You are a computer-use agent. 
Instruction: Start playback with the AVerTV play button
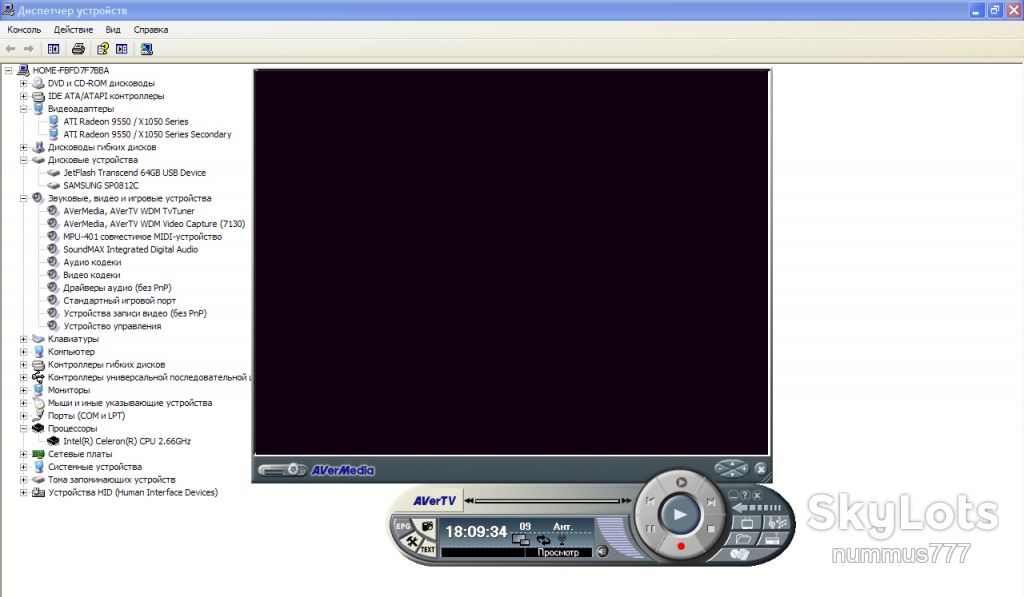(679, 514)
